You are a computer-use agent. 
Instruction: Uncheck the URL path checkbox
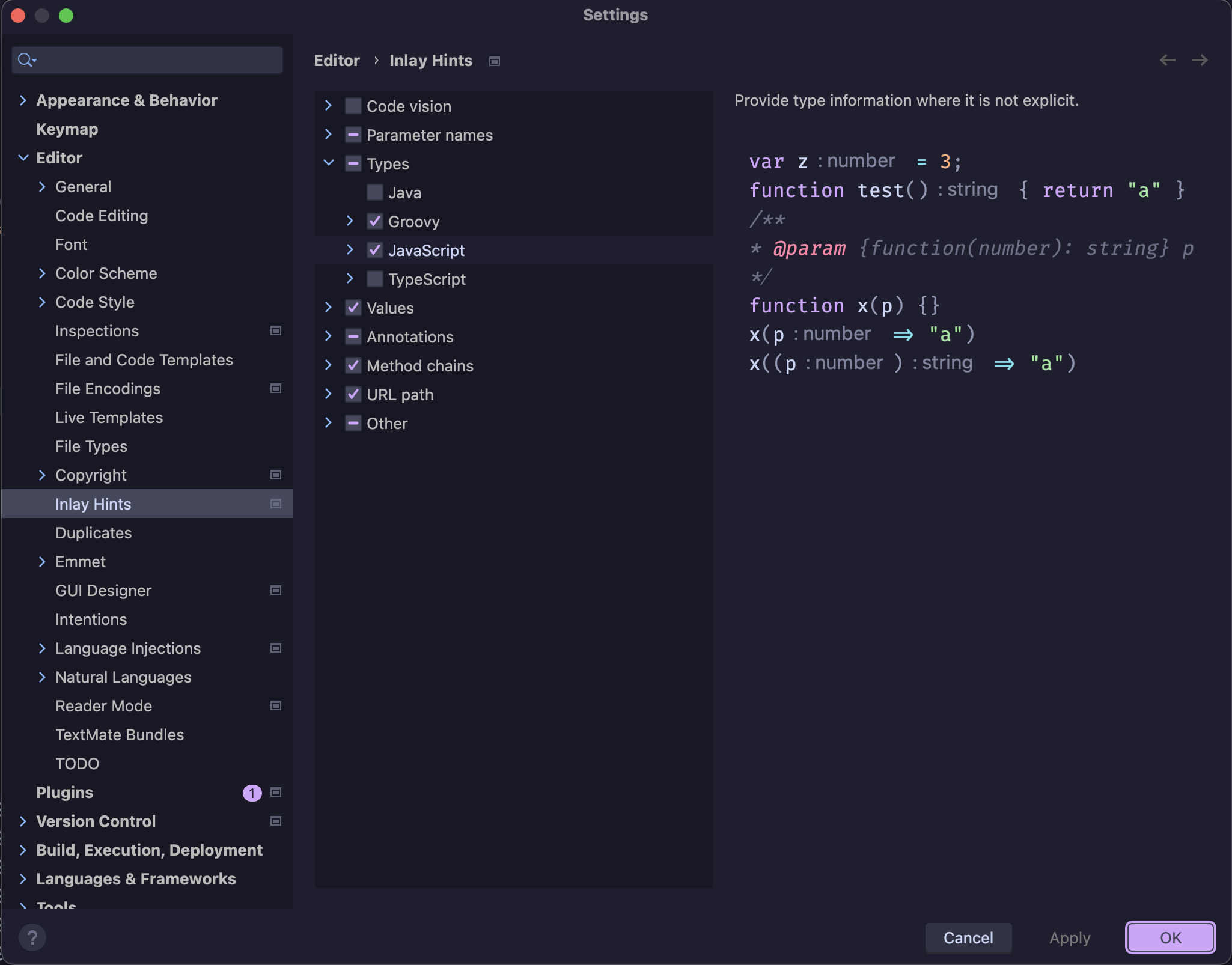353,395
